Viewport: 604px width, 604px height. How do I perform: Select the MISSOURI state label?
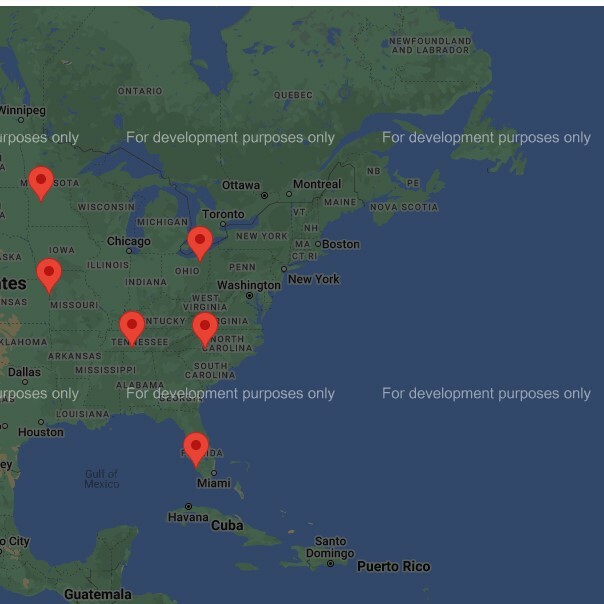click(74, 305)
